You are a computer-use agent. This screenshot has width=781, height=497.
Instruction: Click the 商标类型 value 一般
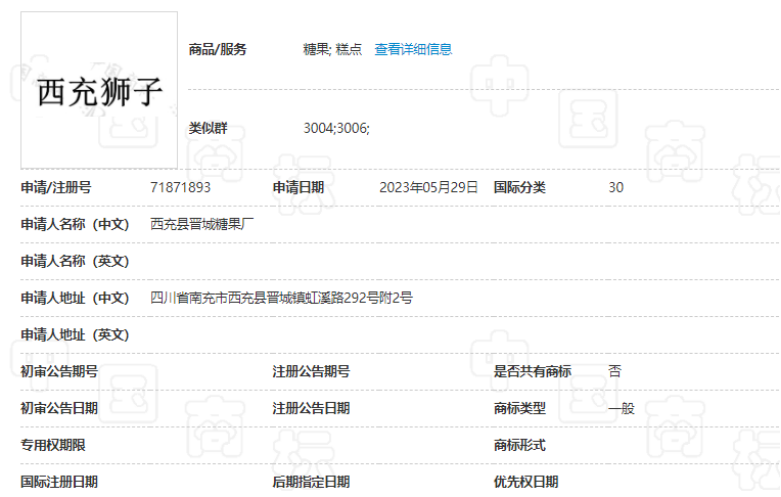[621, 408]
